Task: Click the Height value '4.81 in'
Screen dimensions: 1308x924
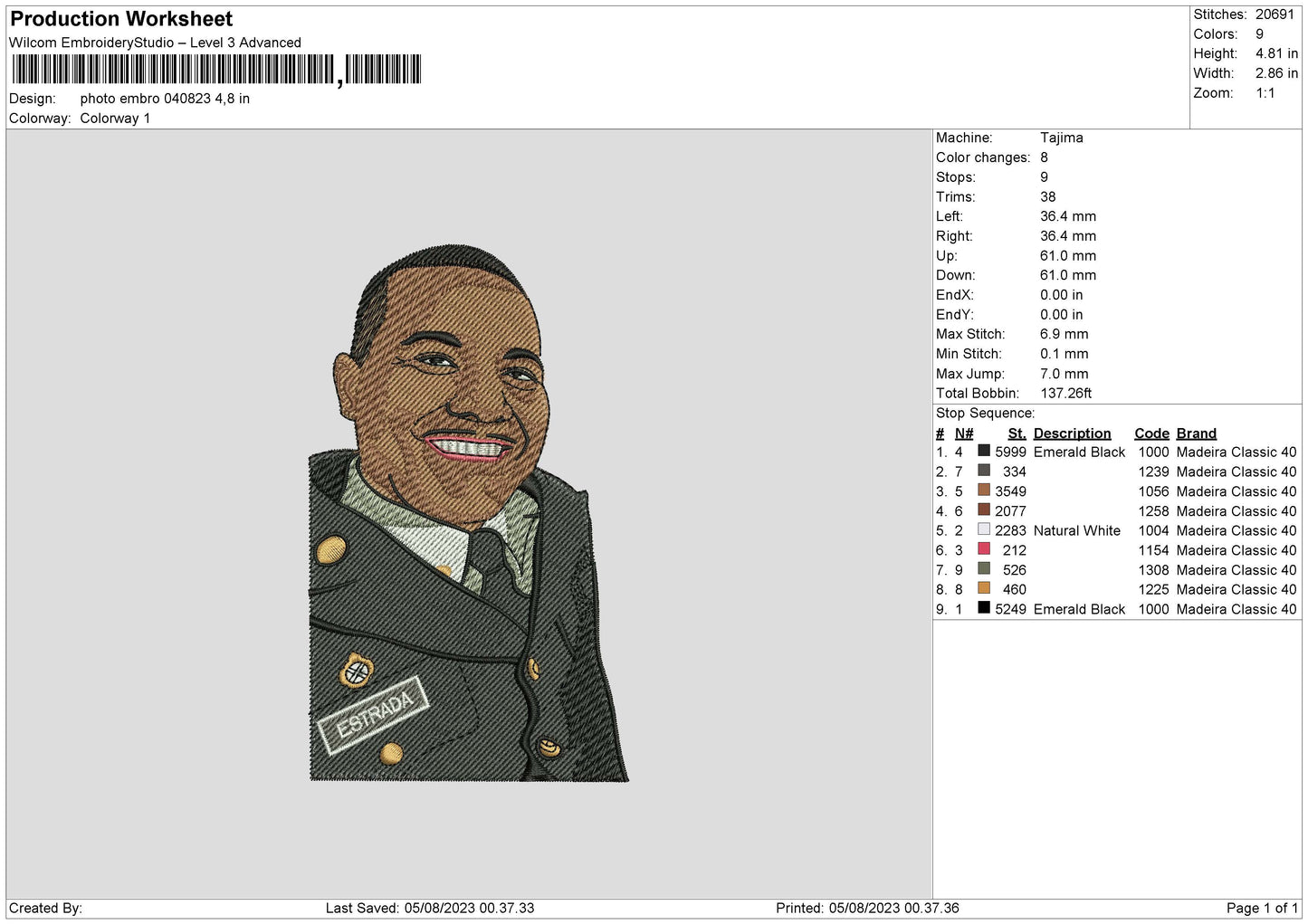Action: pyautogui.click(x=1276, y=53)
